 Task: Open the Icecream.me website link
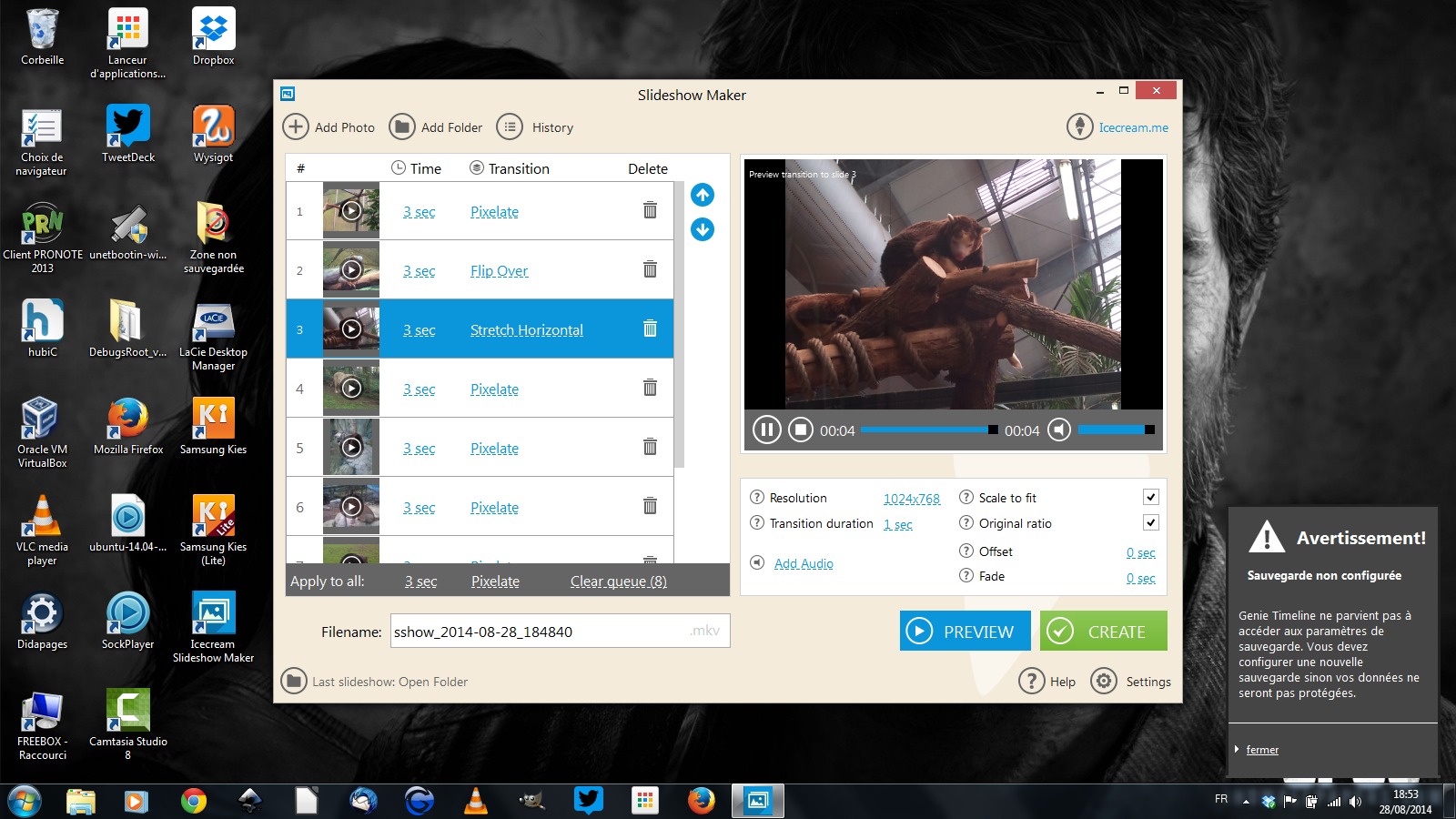1133,127
